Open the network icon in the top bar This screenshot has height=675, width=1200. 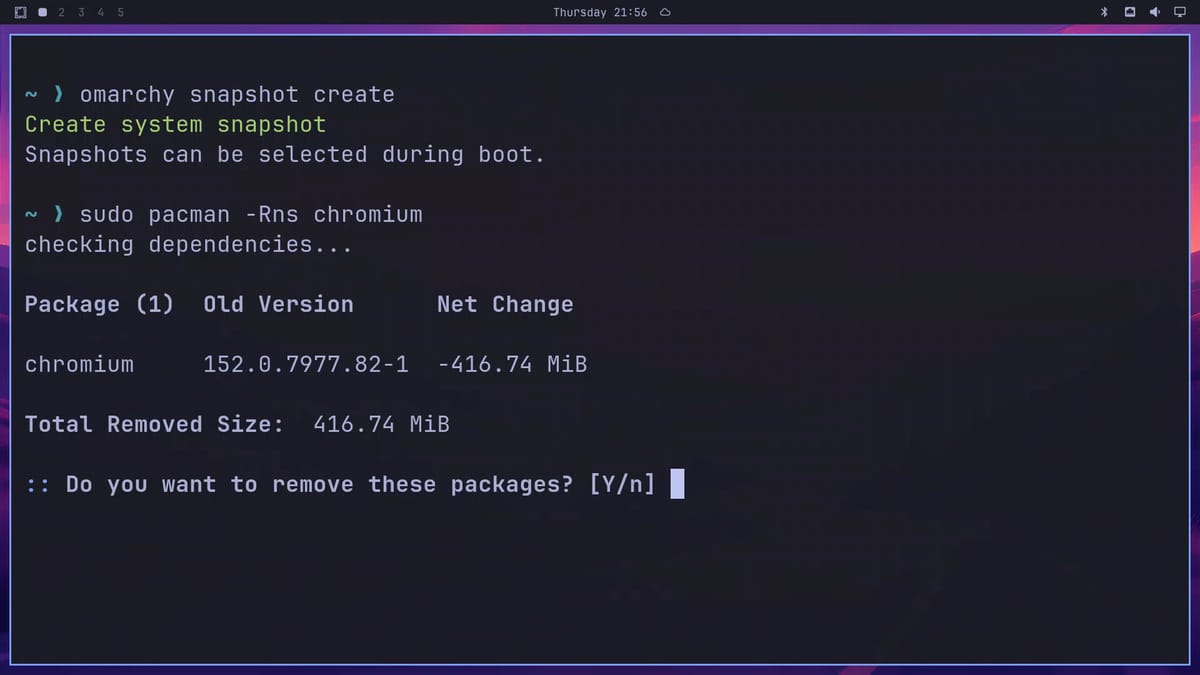pos(1129,12)
